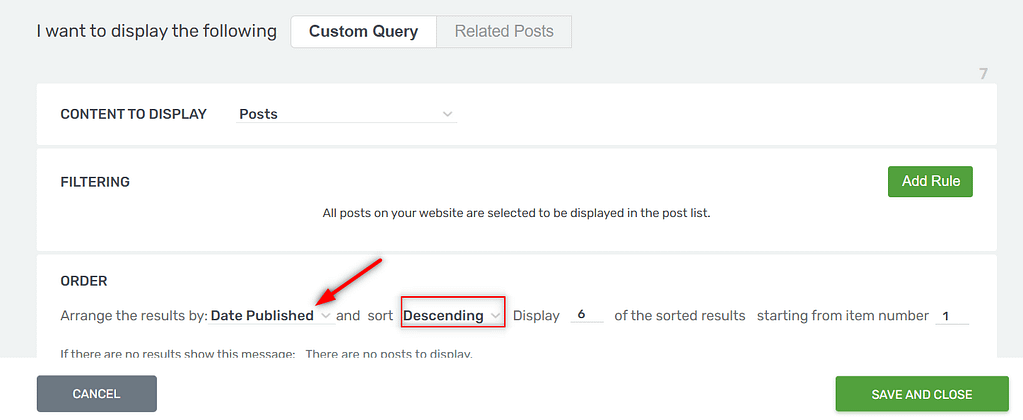
Task: Focus the starting item number field
Action: point(951,316)
